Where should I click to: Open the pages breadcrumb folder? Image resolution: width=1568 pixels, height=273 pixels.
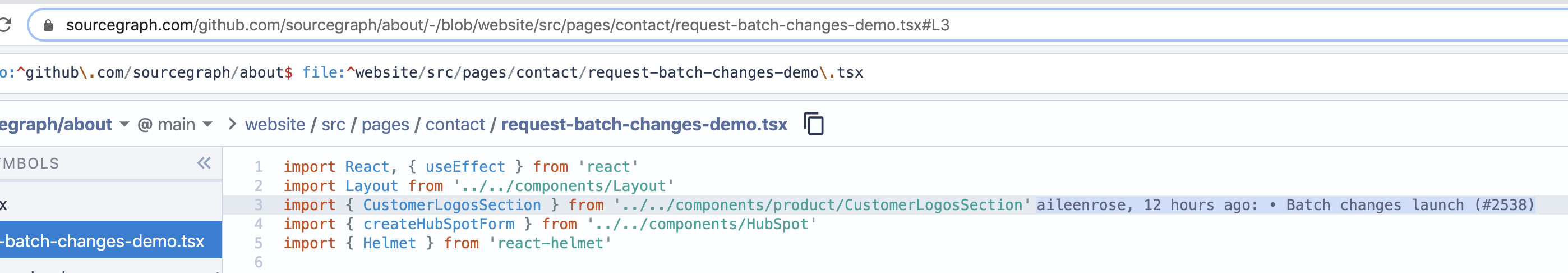coord(385,124)
